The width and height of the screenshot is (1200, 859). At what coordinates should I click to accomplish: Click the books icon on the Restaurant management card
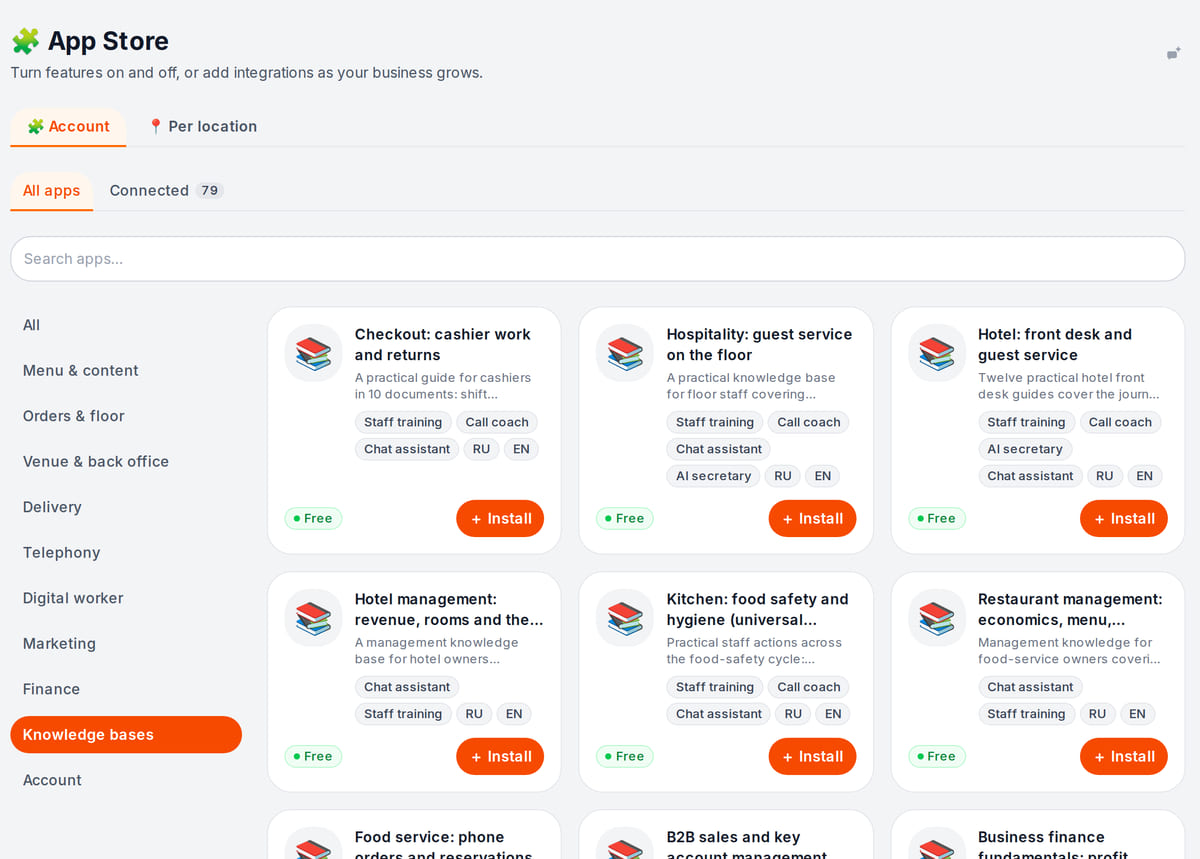tap(937, 618)
